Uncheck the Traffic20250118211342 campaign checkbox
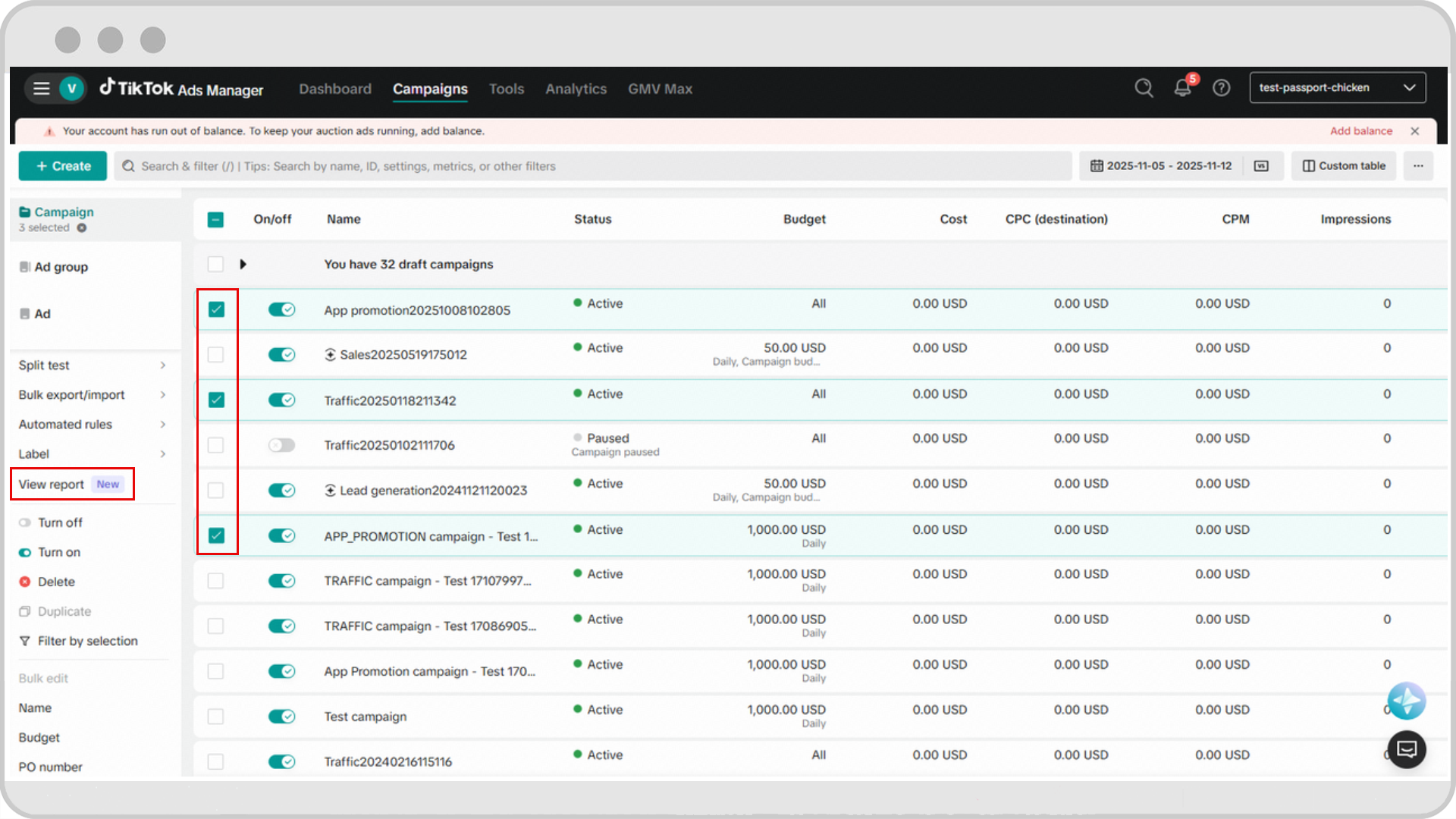Screen dimensions: 1456x819 [216, 400]
